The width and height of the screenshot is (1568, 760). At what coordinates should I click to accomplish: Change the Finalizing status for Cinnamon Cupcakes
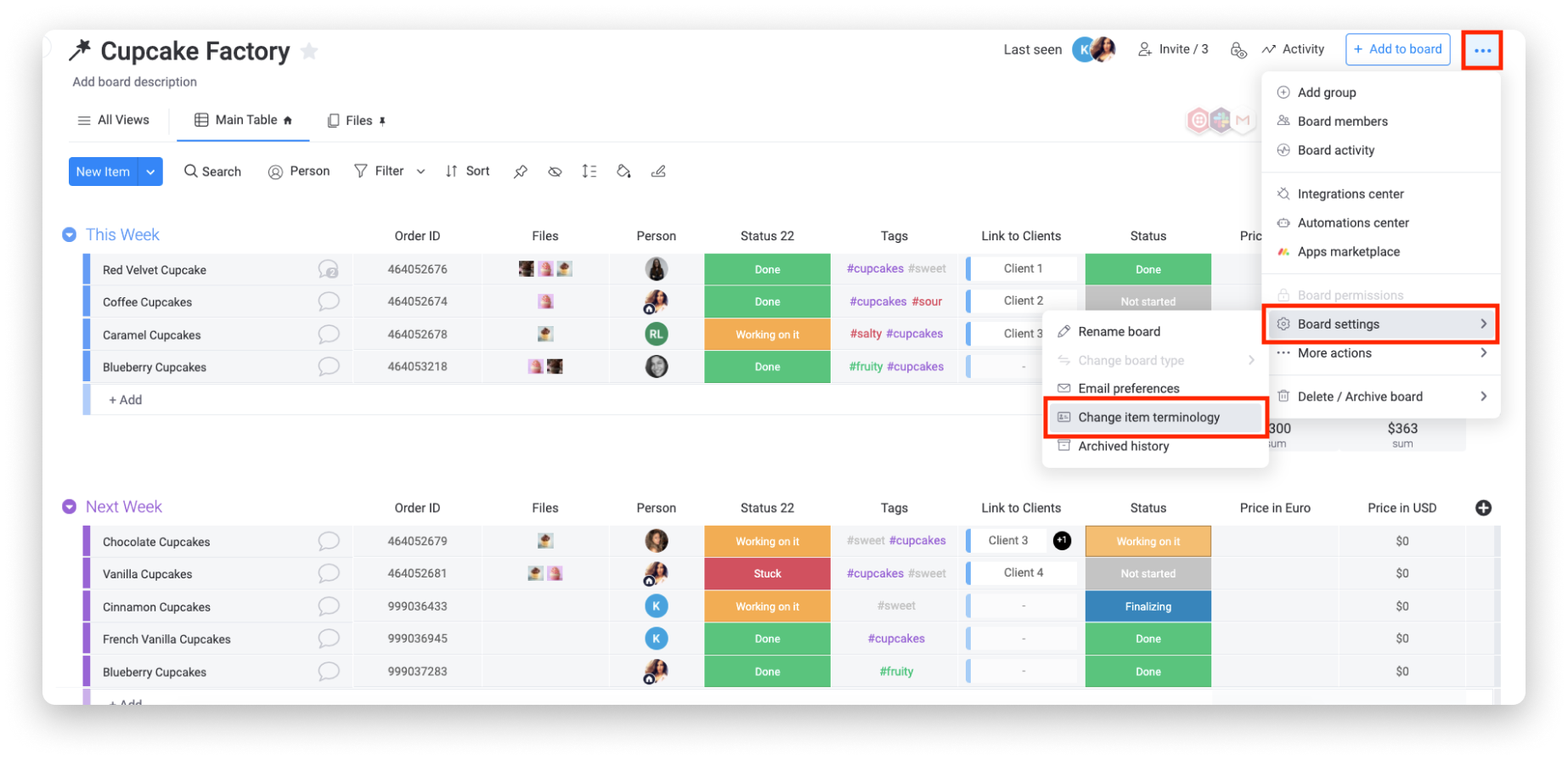[x=1148, y=606]
